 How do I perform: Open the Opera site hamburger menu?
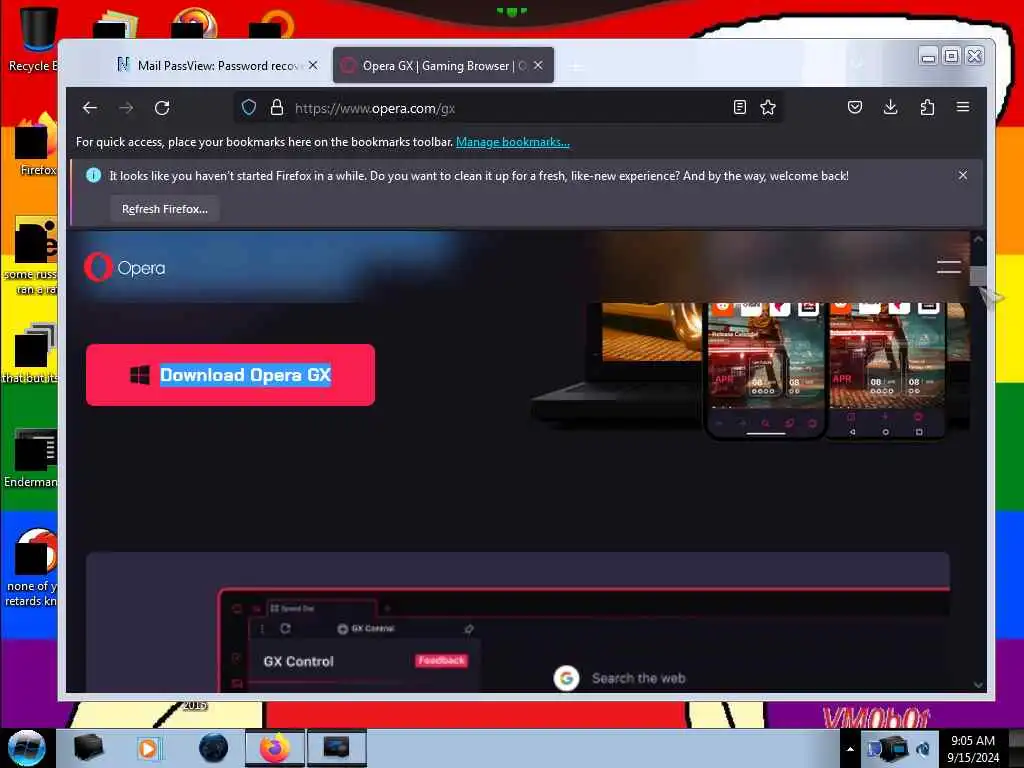point(948,266)
